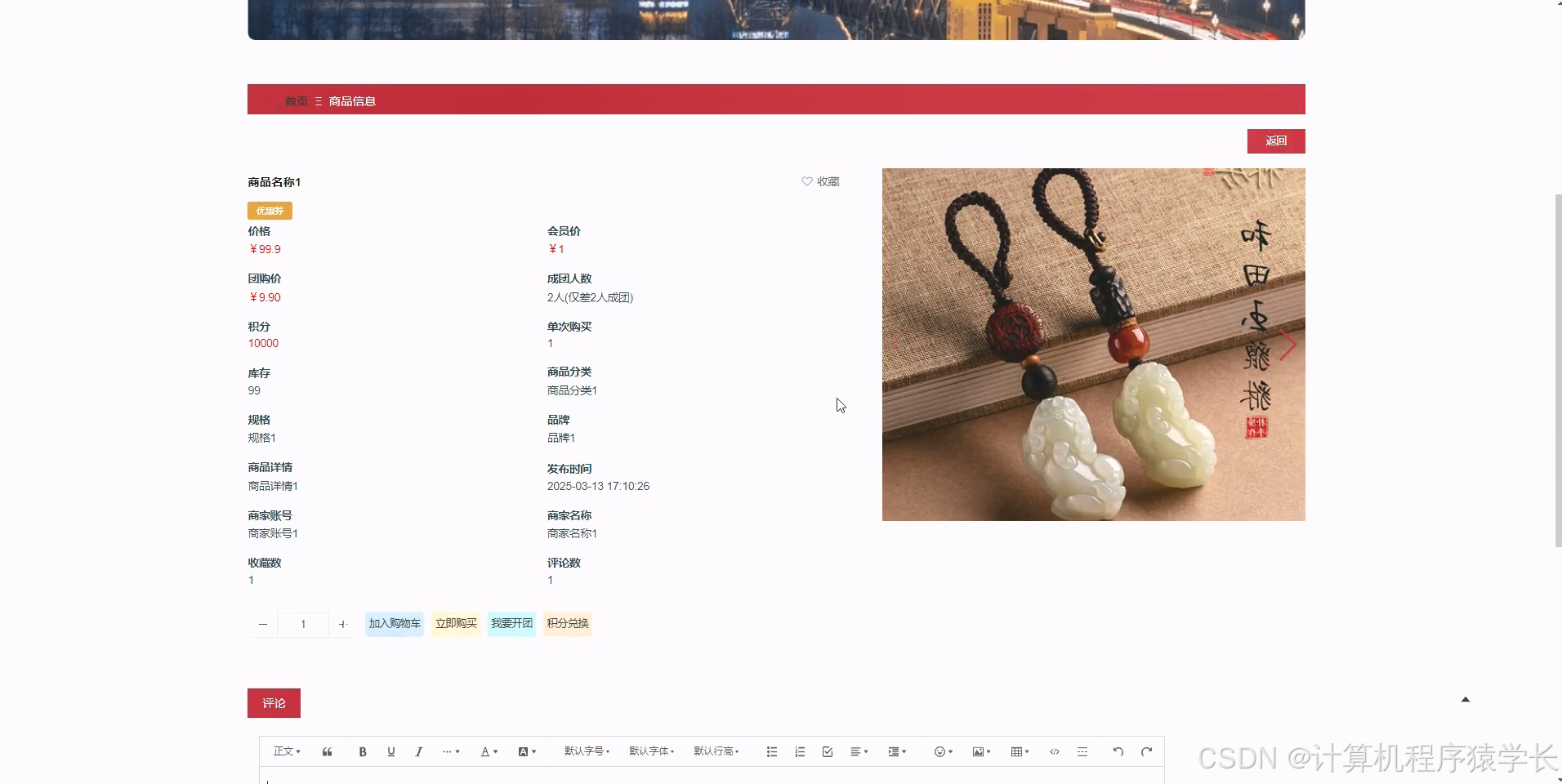Switch to code view in the editor
Viewport: 1562px width, 784px height.
point(1055,751)
